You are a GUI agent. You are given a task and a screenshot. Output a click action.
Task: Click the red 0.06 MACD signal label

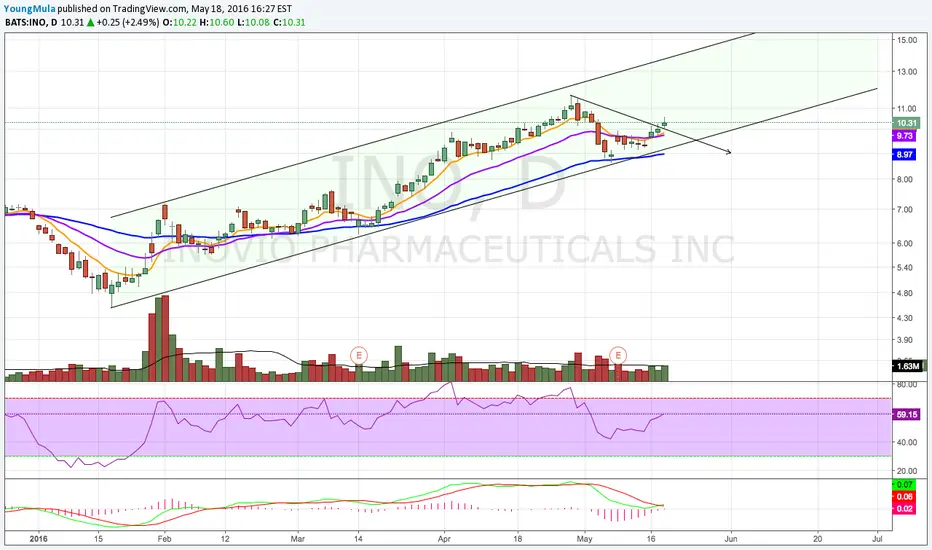point(905,496)
